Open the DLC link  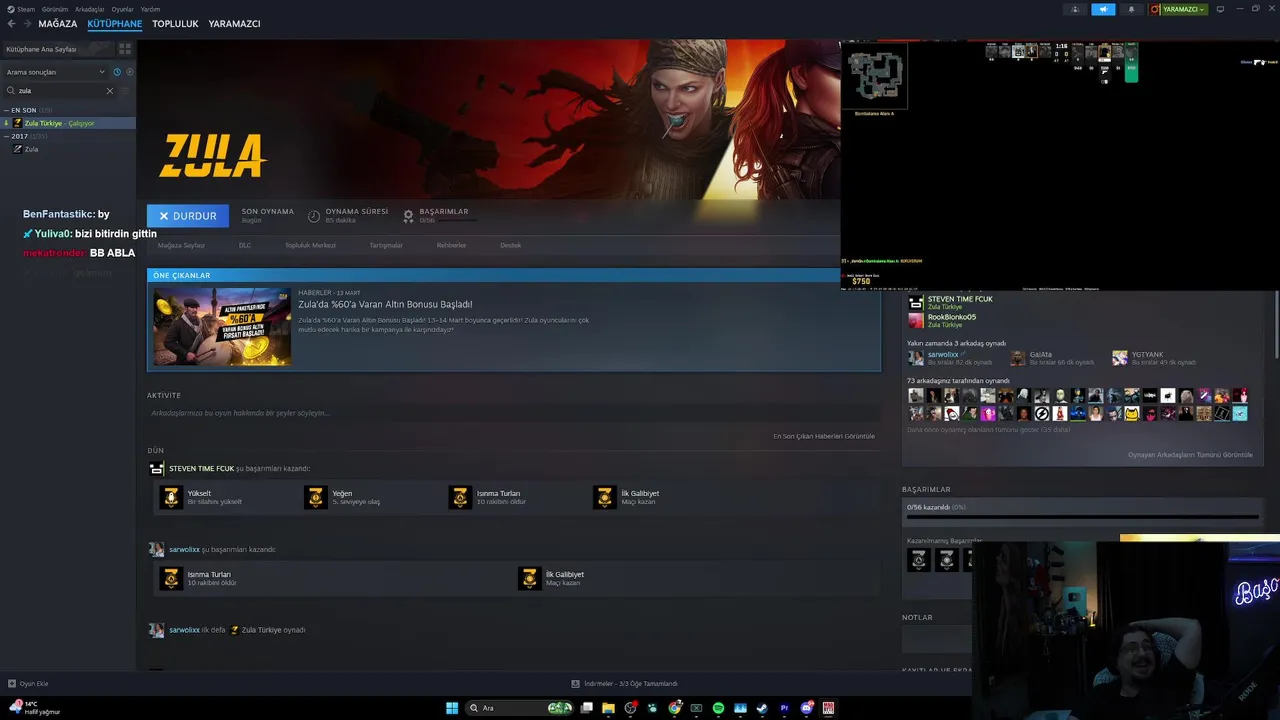click(245, 245)
